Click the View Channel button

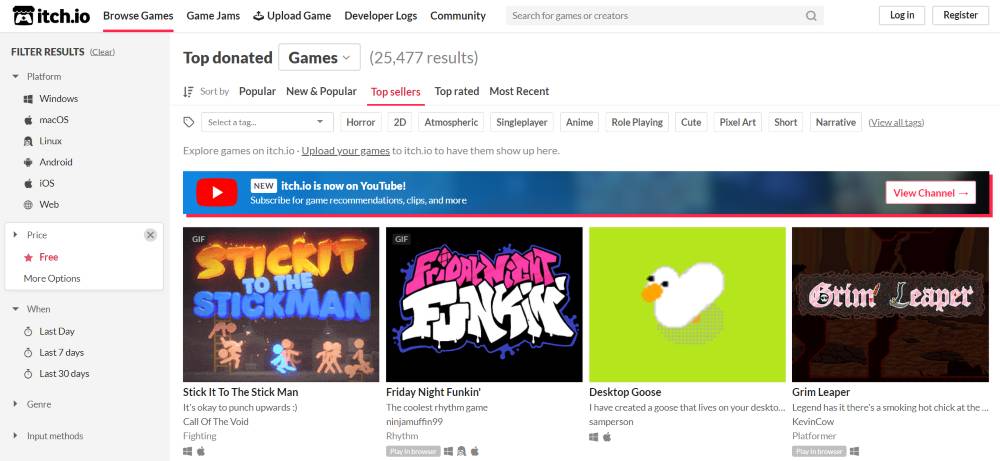930,193
